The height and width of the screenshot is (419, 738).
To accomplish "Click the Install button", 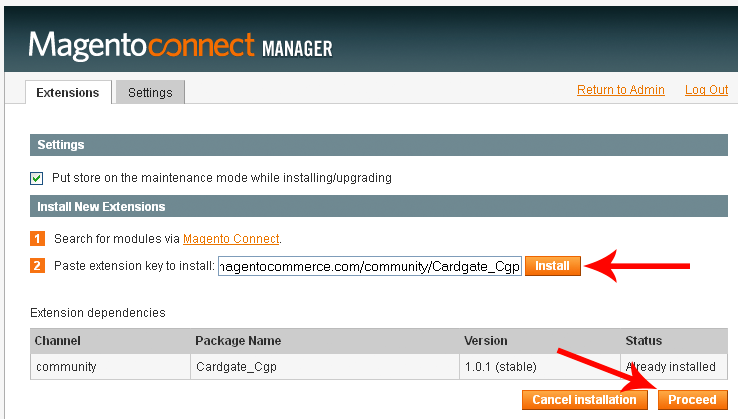I will (x=553, y=266).
